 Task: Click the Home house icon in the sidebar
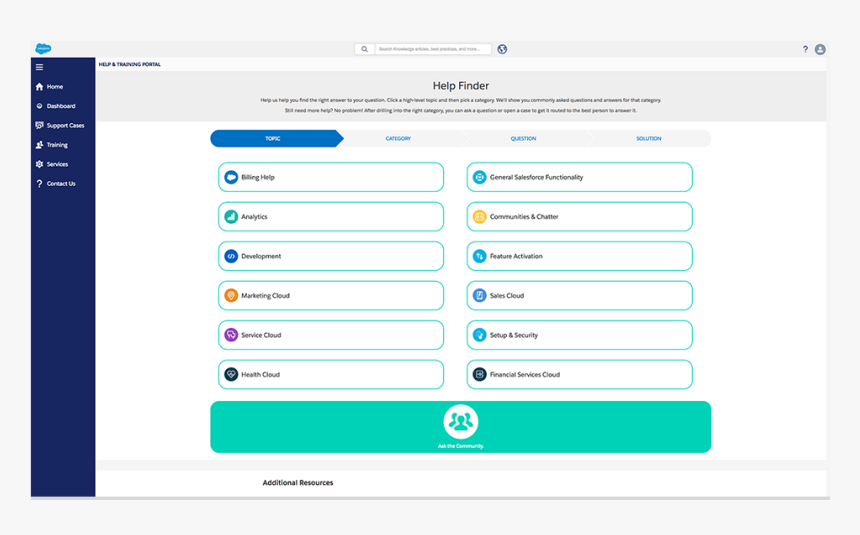39,87
